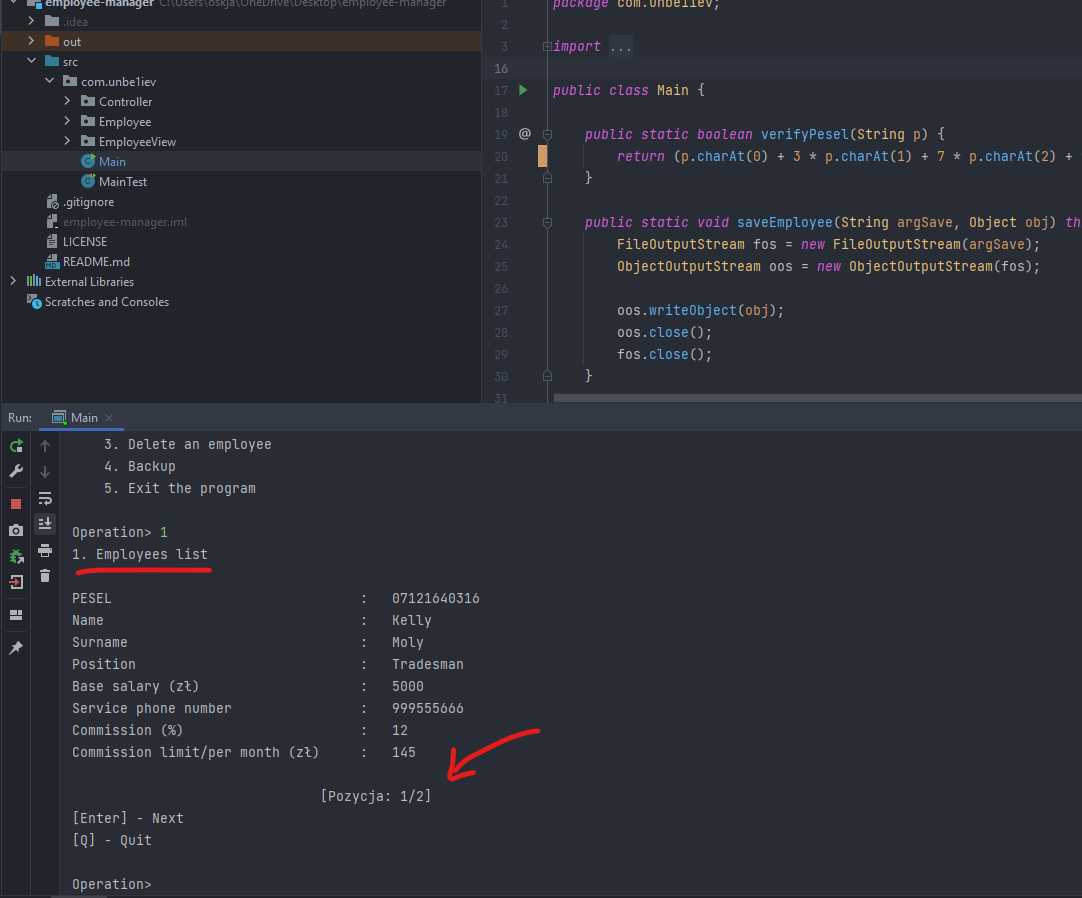Image resolution: width=1082 pixels, height=898 pixels.
Task: Expand the Employee package
Action: (67, 121)
